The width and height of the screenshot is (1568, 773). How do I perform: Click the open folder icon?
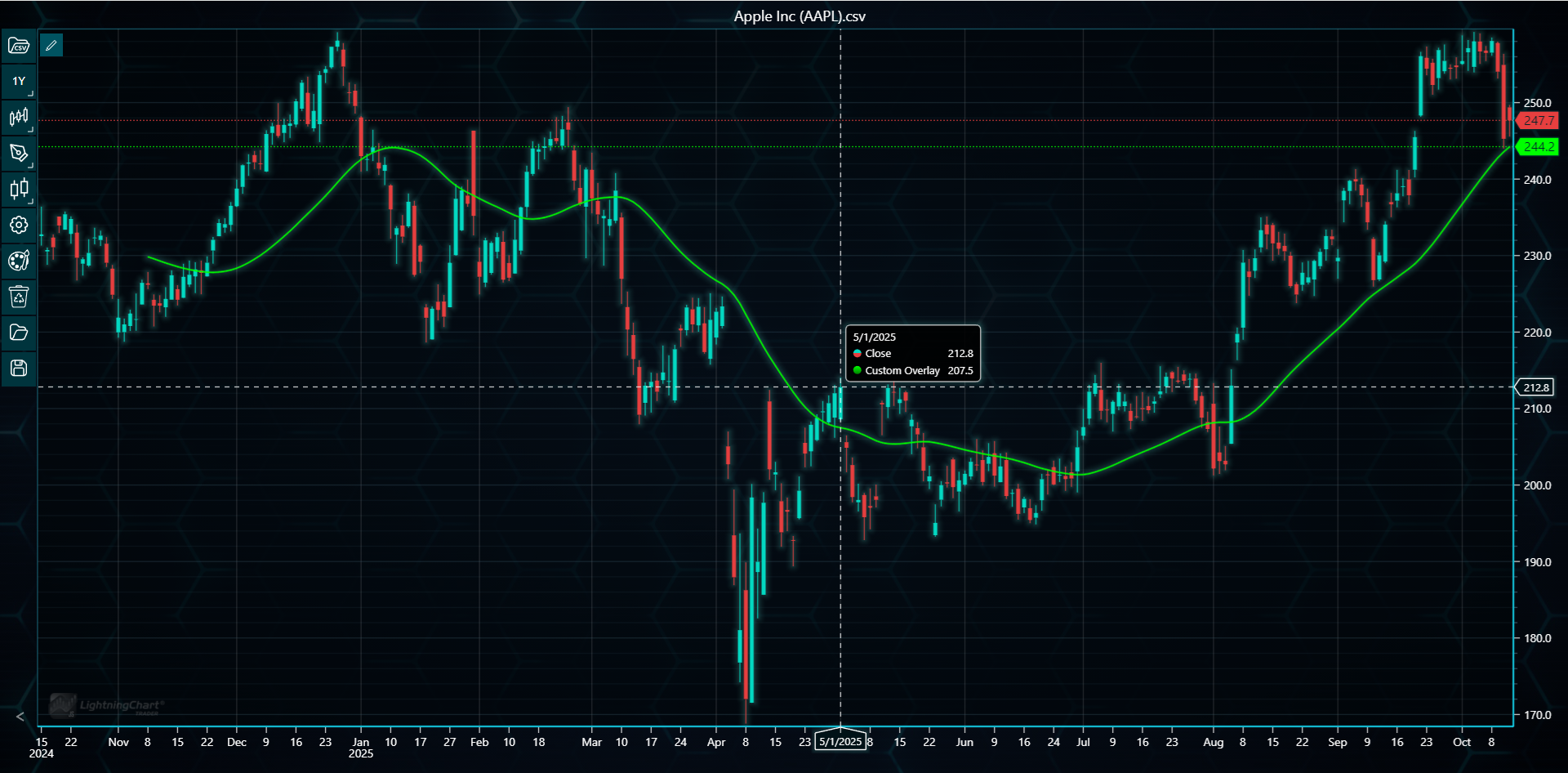(19, 333)
